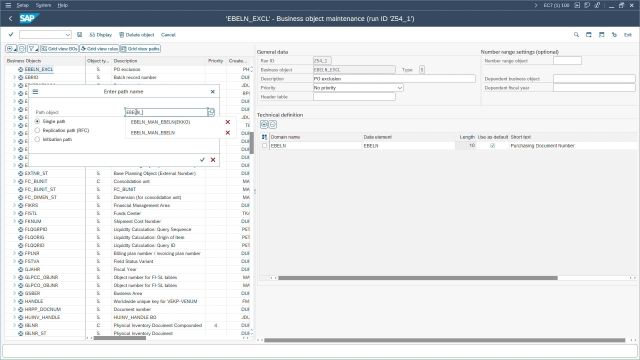Cancel dialog with the red X at bottom
Screen dimensions: 640x360
(213, 160)
